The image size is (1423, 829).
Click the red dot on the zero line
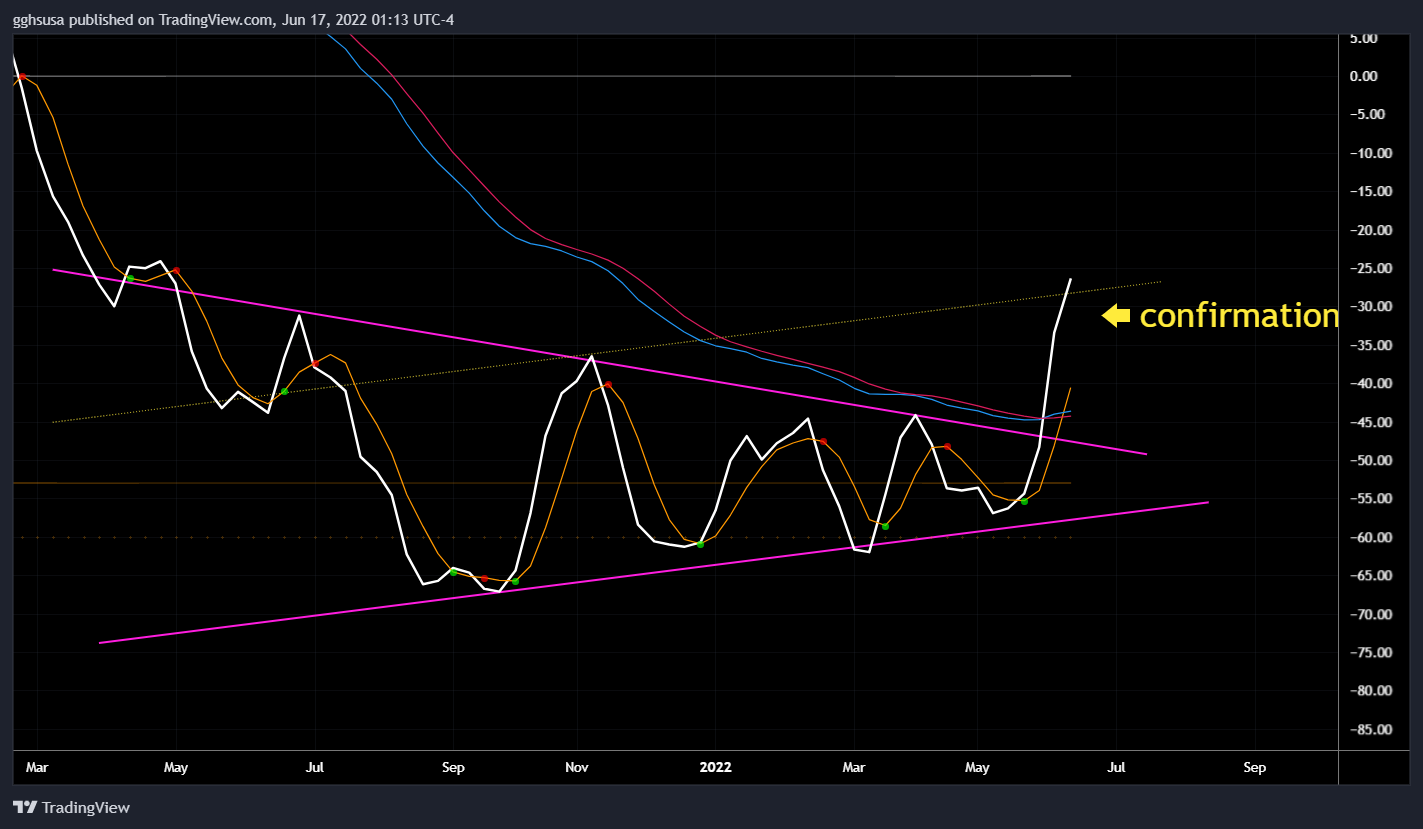22,77
